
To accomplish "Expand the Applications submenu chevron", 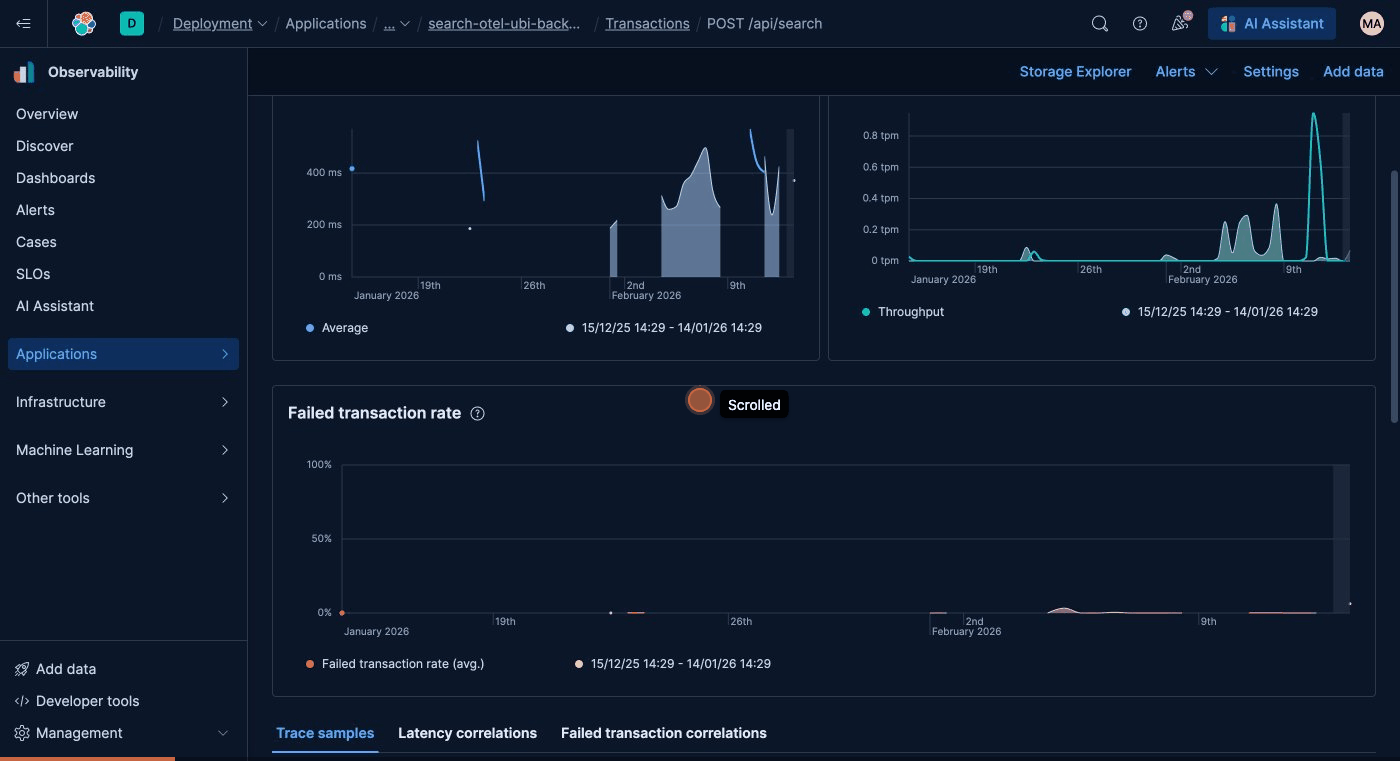I will pos(224,354).
